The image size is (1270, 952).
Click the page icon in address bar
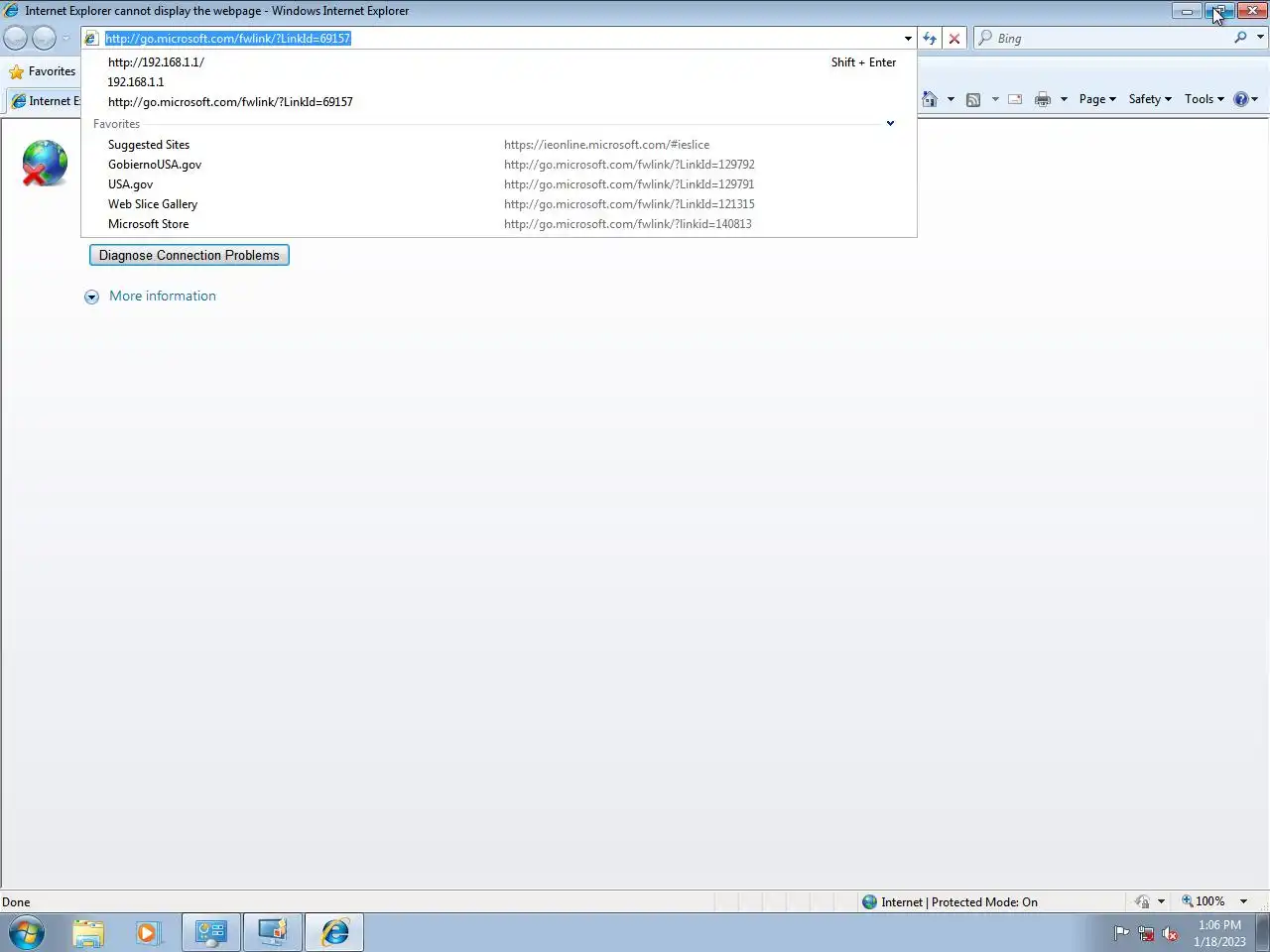click(x=91, y=39)
